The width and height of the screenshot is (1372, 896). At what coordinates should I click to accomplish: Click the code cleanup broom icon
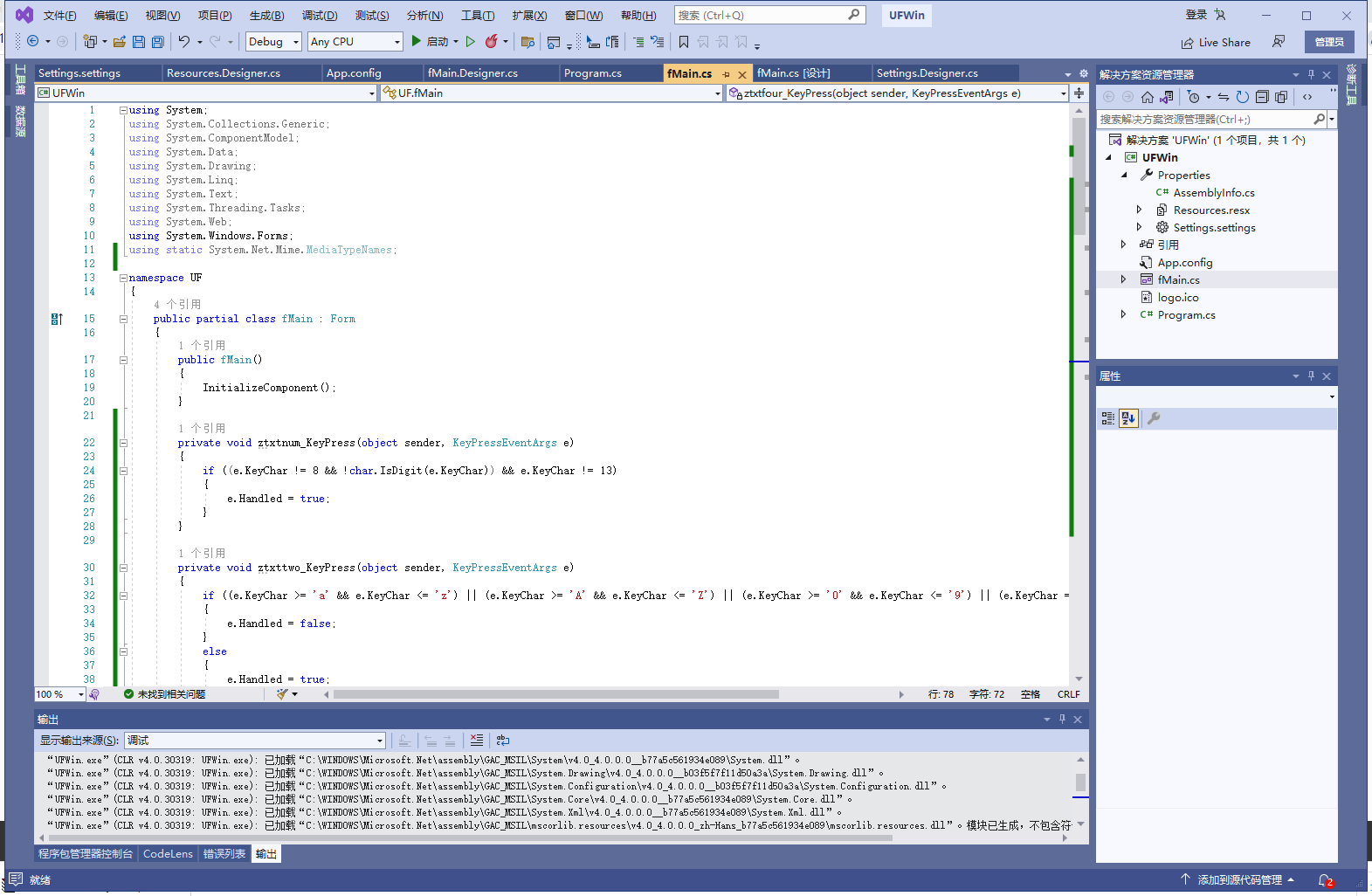(281, 694)
